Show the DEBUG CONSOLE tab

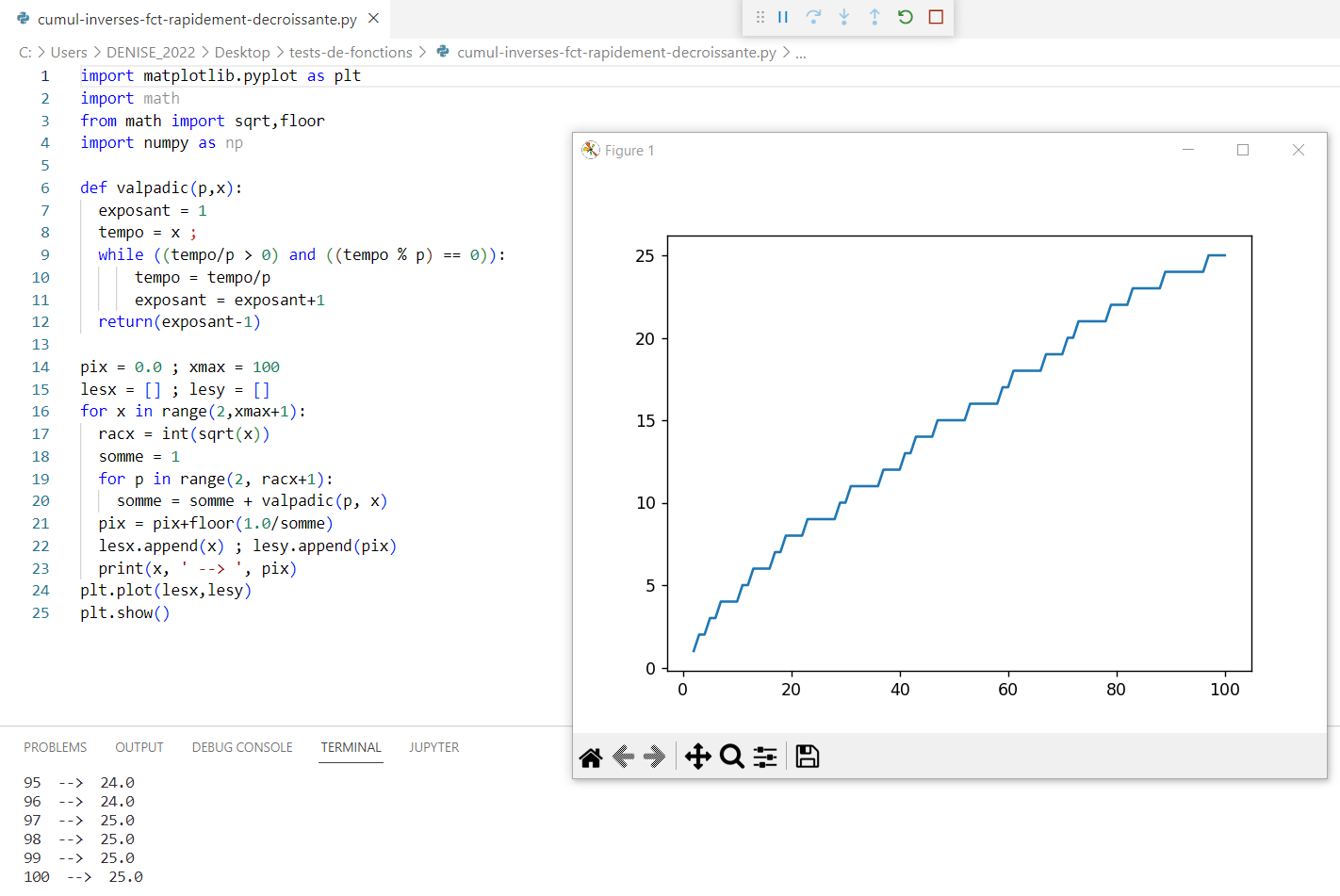tap(242, 747)
